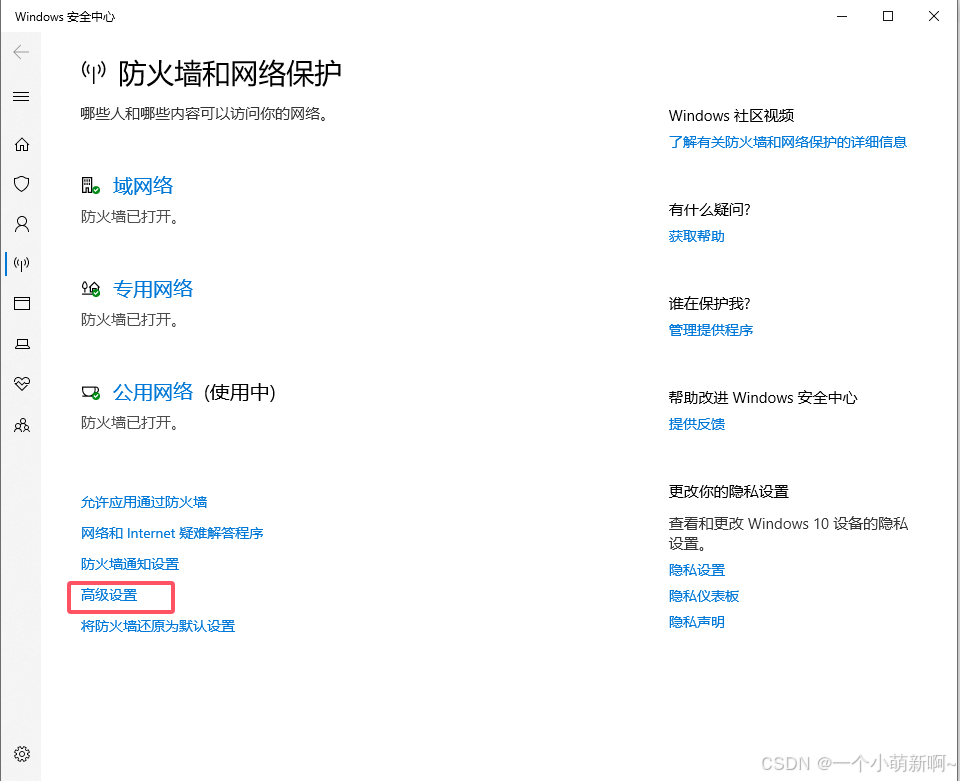Image resolution: width=960 pixels, height=781 pixels.
Task: Open 隐私设置 link
Action: click(697, 570)
